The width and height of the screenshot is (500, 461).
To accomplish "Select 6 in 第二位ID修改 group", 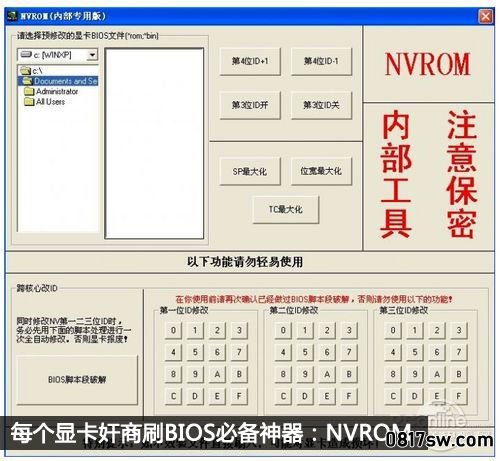I will pyautogui.click(x=327, y=352).
